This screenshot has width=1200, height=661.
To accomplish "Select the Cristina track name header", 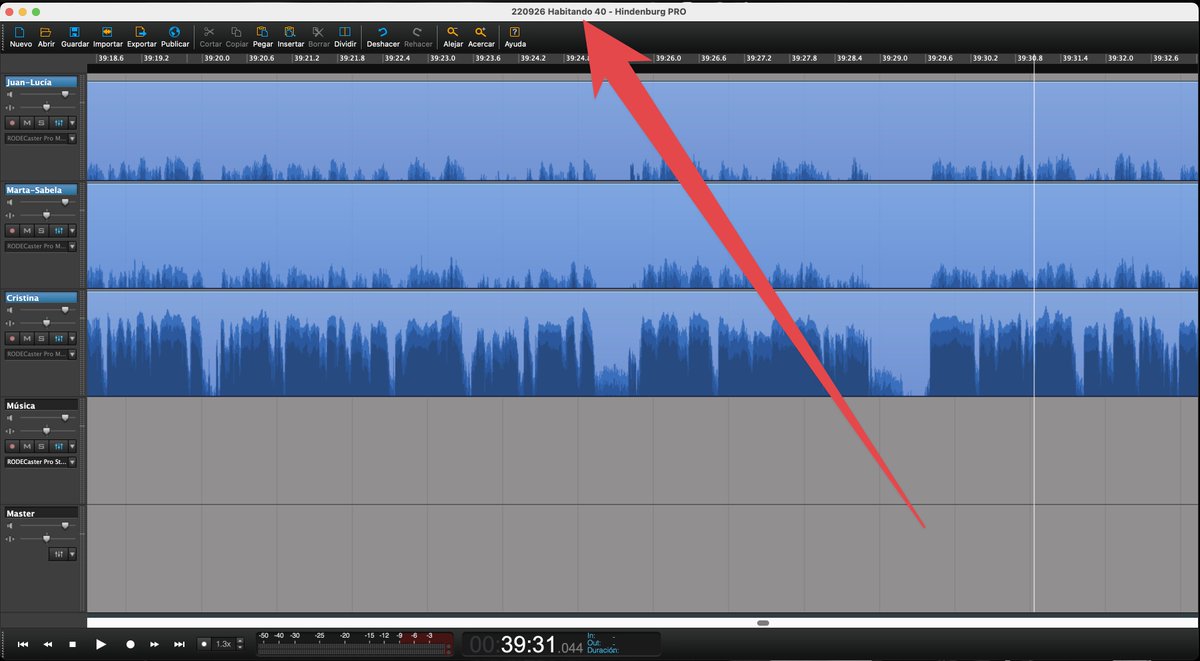I will click(x=41, y=298).
